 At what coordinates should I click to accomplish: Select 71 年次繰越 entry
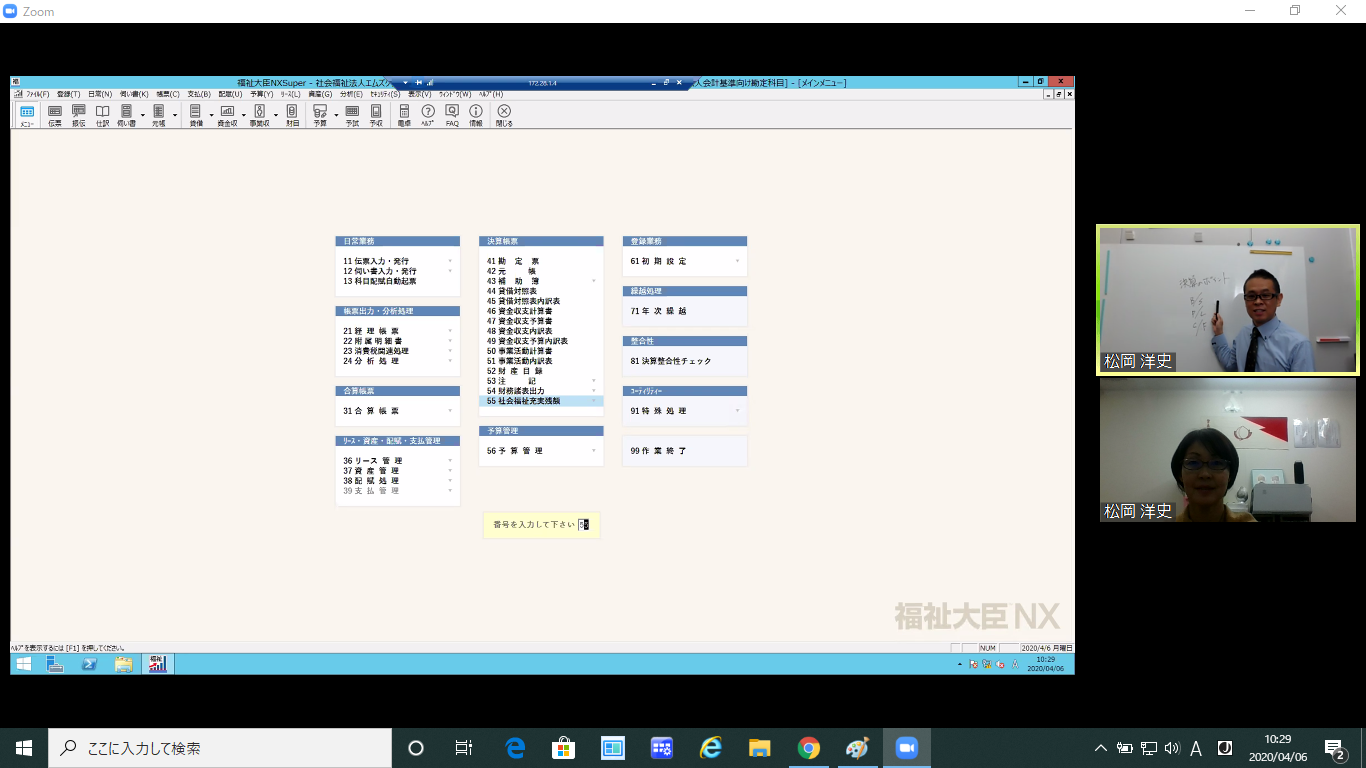click(x=659, y=311)
